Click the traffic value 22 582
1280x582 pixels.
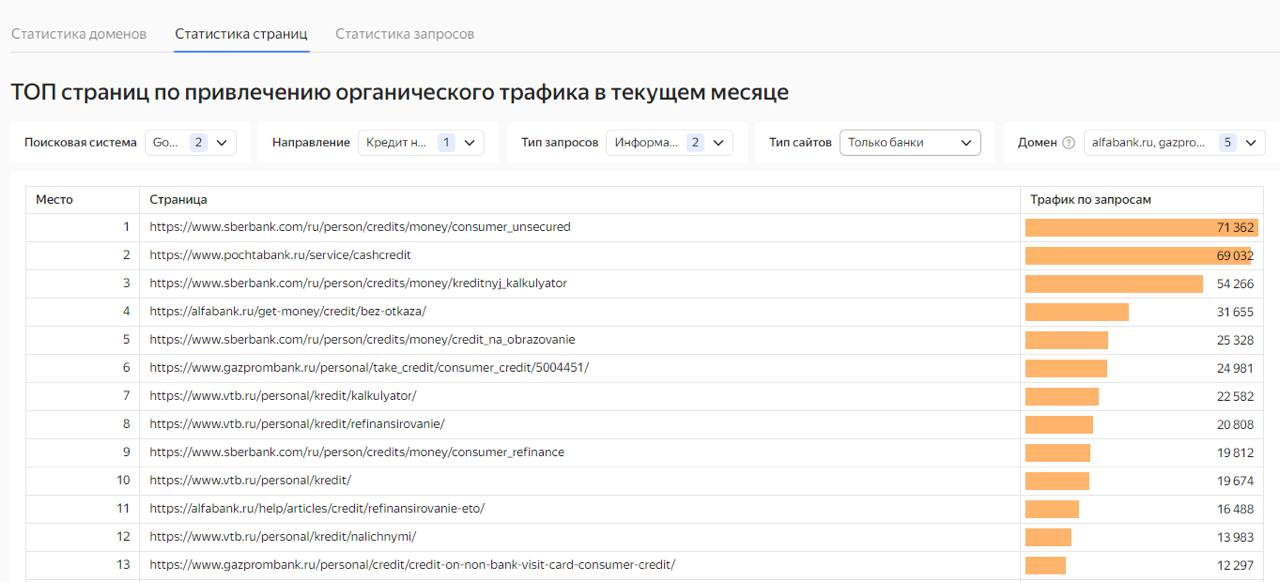point(1235,396)
